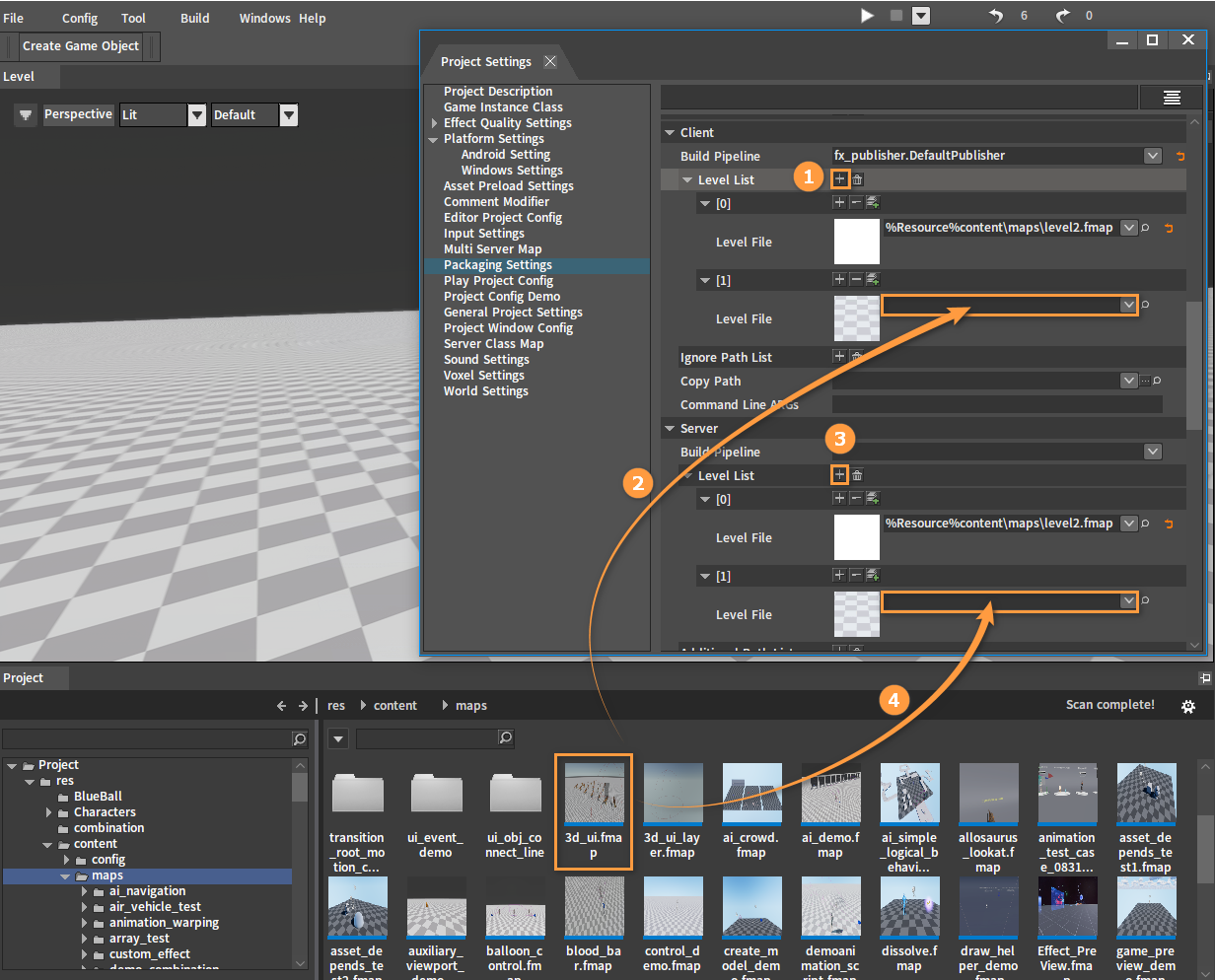Collapse Platform Settings in settings tree

click(x=434, y=139)
